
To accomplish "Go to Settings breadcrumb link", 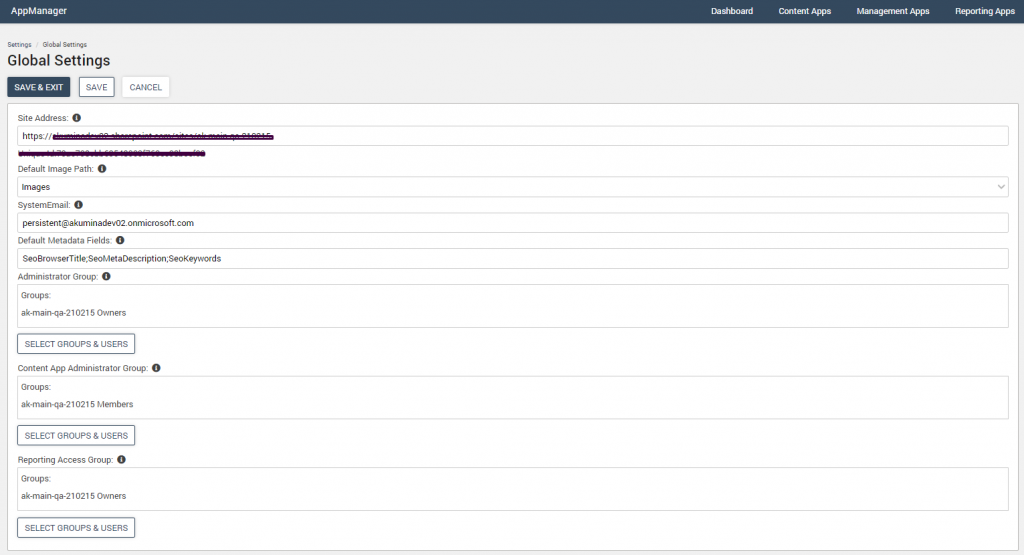I will click(19, 45).
